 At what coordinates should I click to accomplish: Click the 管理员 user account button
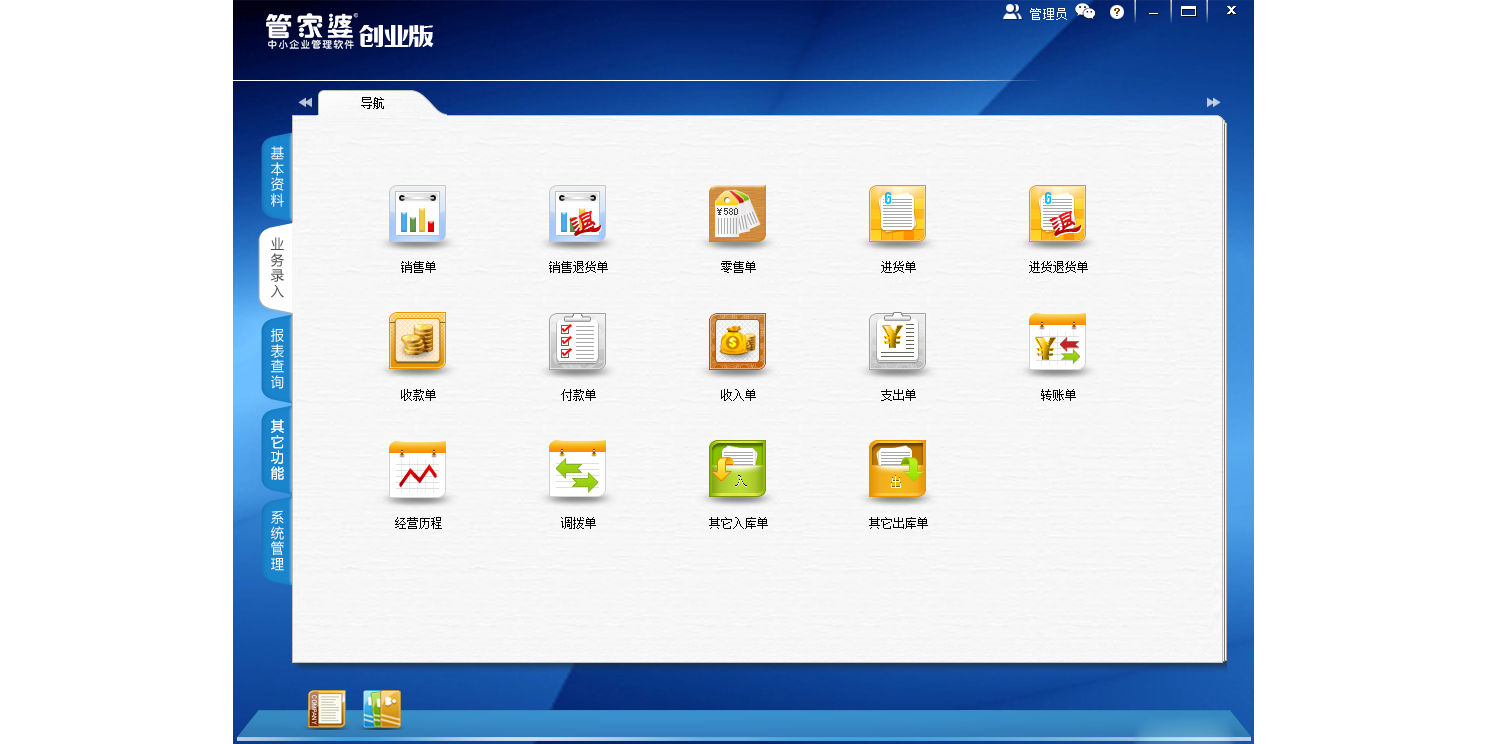[1036, 13]
